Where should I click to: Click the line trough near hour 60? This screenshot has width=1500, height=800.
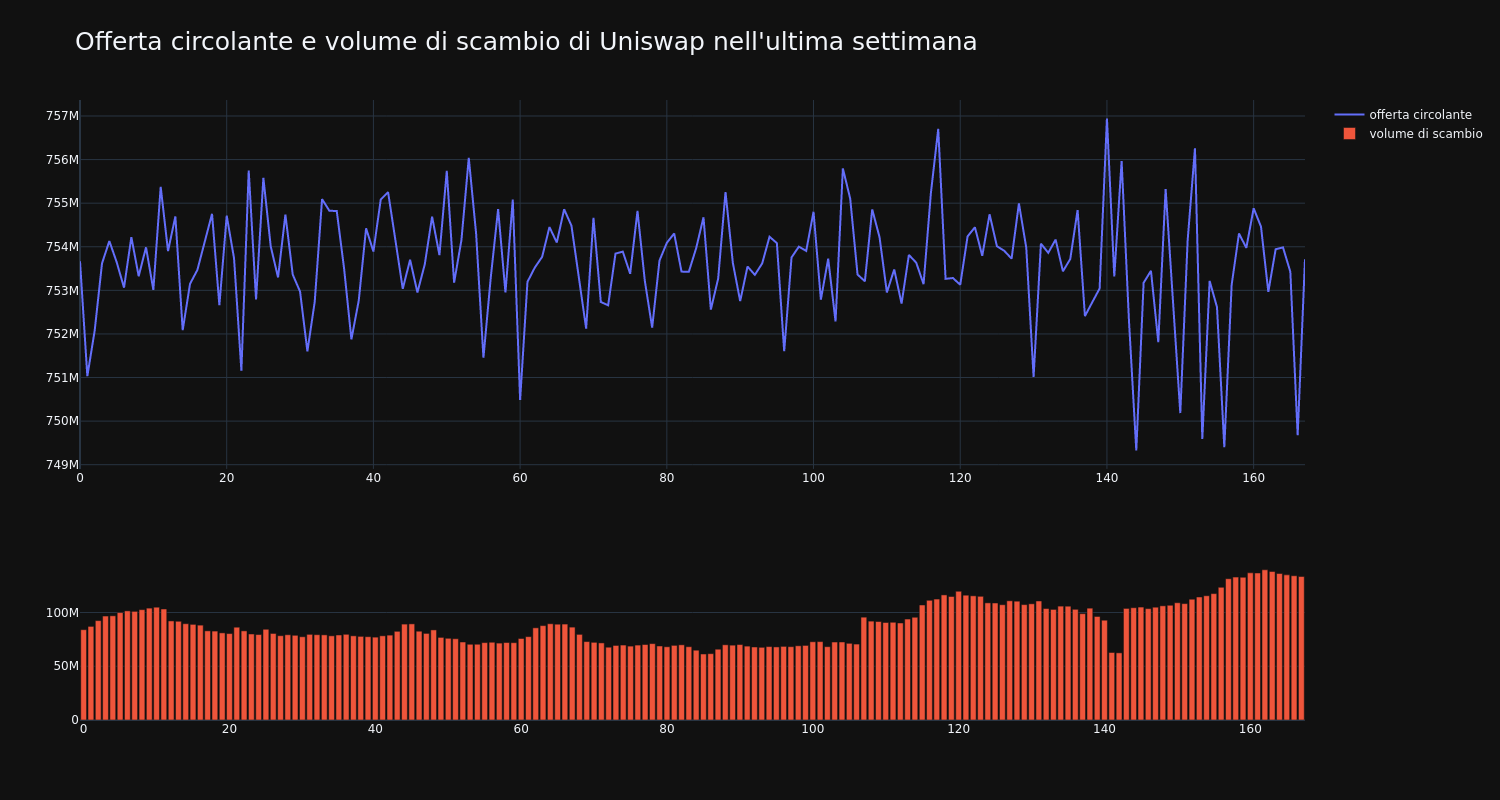tap(520, 399)
